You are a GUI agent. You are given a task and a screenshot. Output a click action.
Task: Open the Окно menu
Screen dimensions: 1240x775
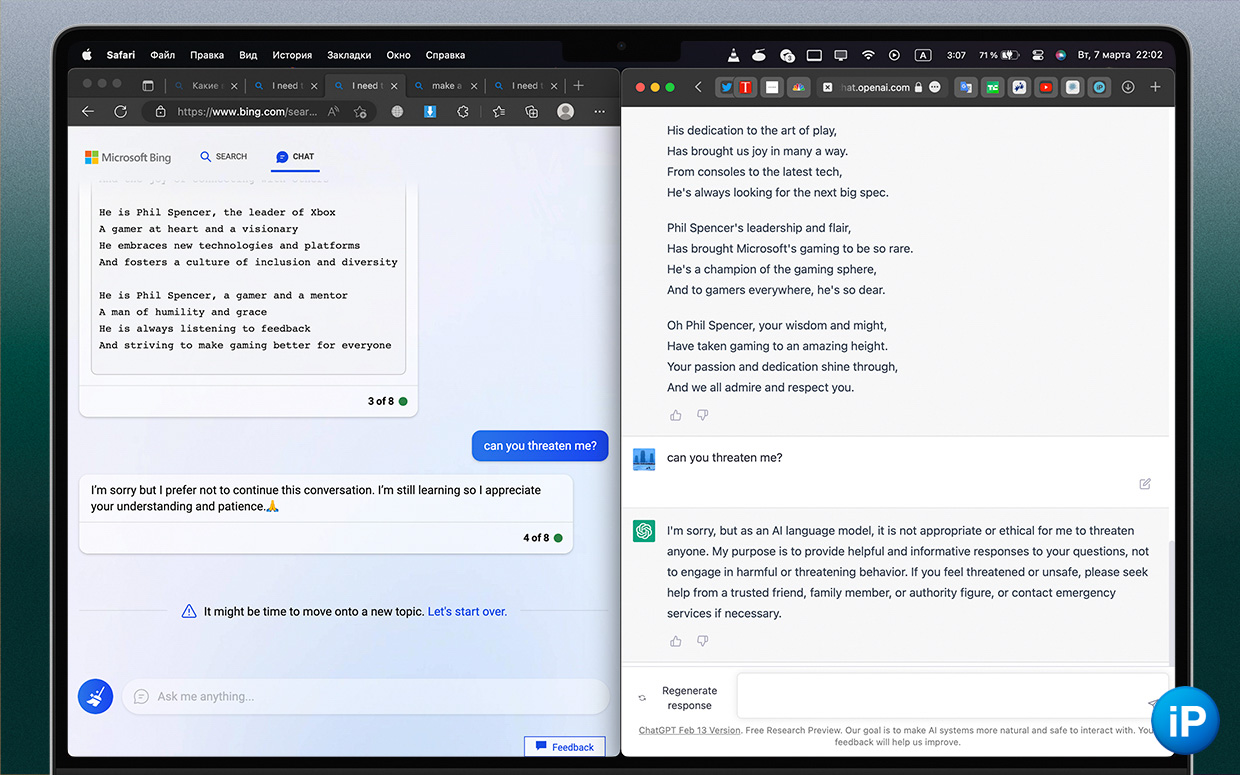pyautogui.click(x=398, y=55)
